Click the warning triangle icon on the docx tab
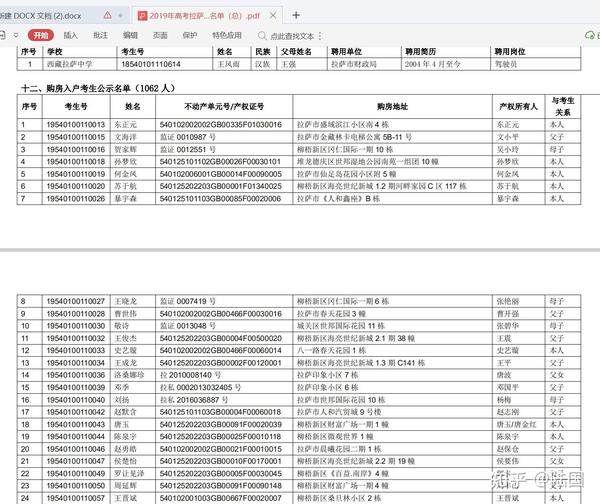The height and width of the screenshot is (504, 600). [x=108, y=15]
